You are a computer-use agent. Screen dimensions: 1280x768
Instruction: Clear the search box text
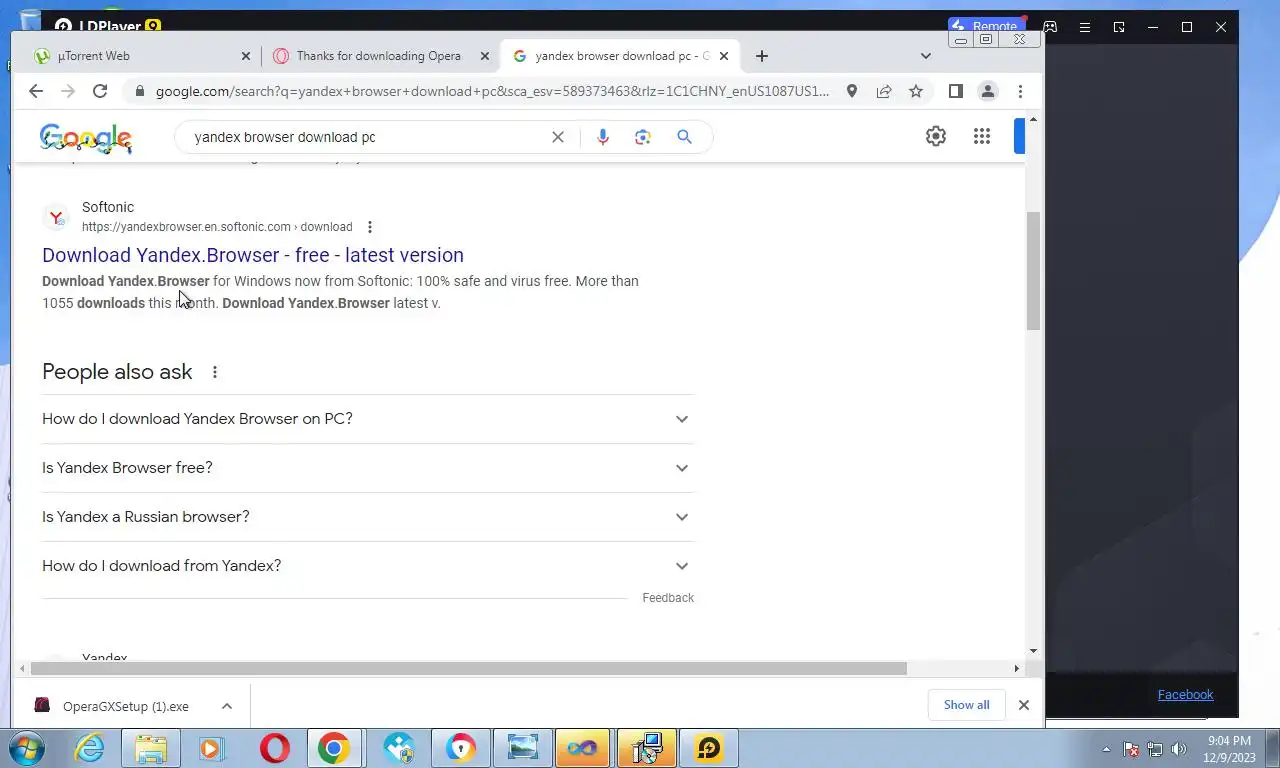click(x=558, y=137)
